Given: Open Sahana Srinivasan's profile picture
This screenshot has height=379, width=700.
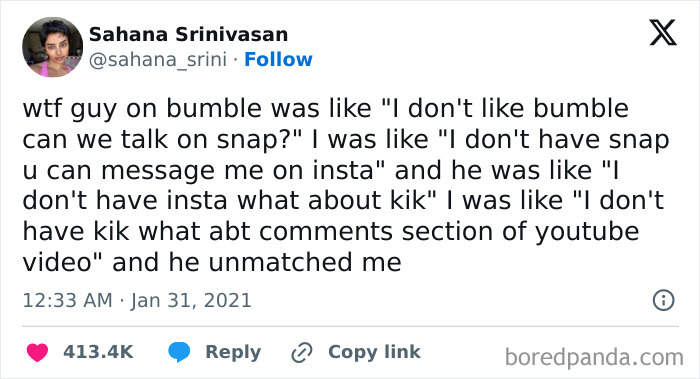Looking at the screenshot, I should 53,47.
